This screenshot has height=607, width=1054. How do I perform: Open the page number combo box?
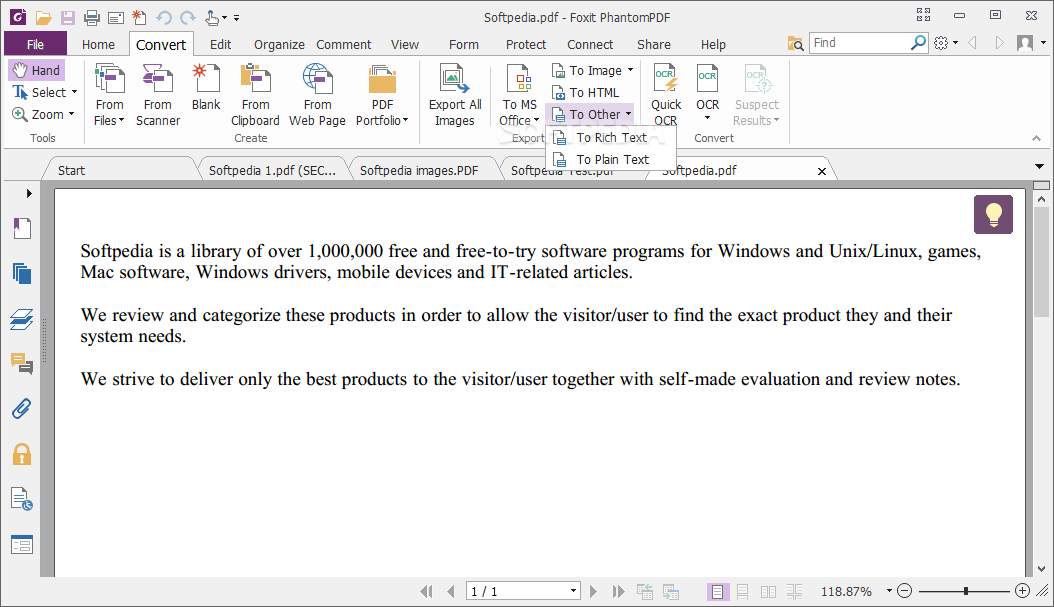pos(523,592)
